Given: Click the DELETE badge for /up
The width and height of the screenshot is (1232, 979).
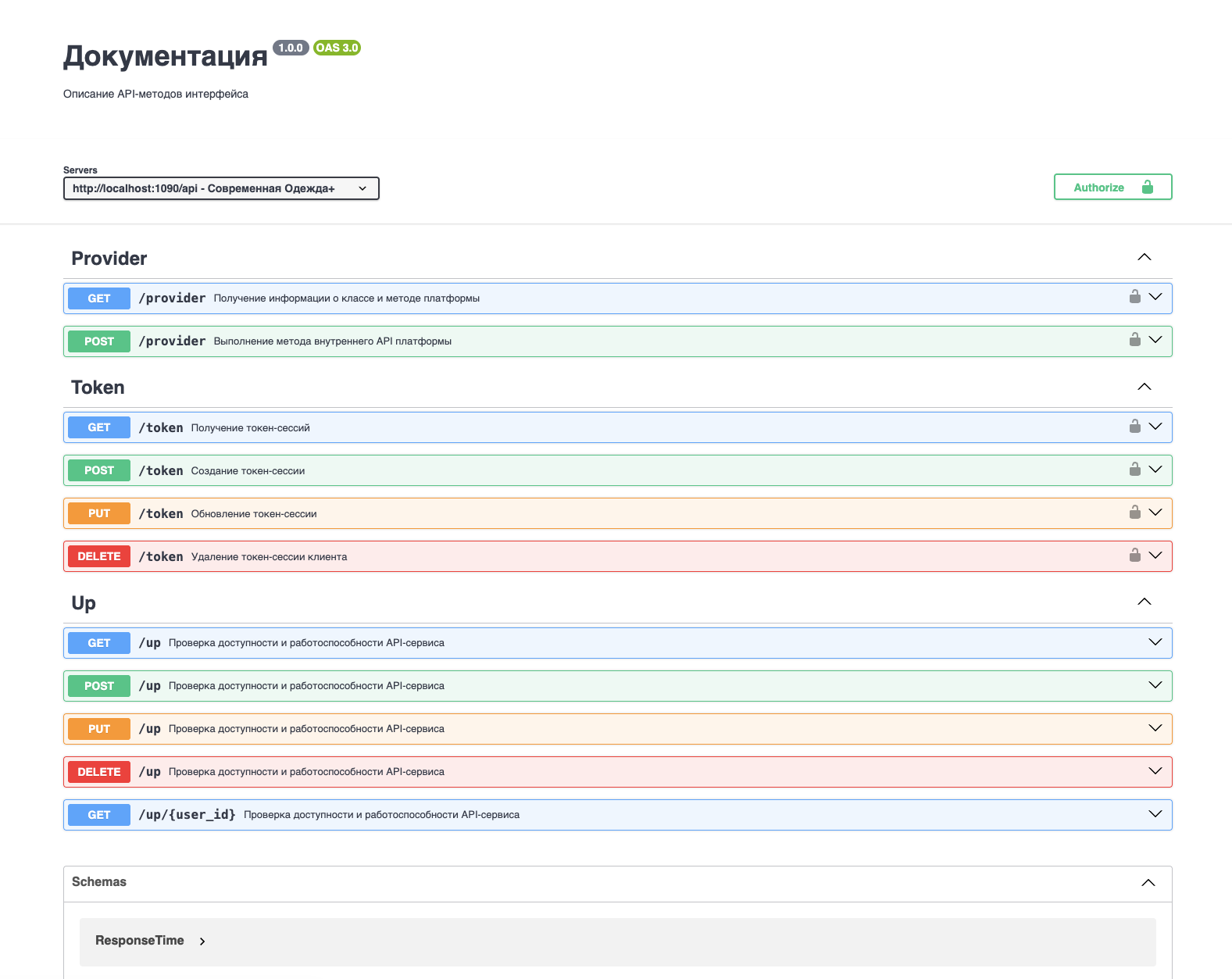Looking at the screenshot, I should point(99,772).
